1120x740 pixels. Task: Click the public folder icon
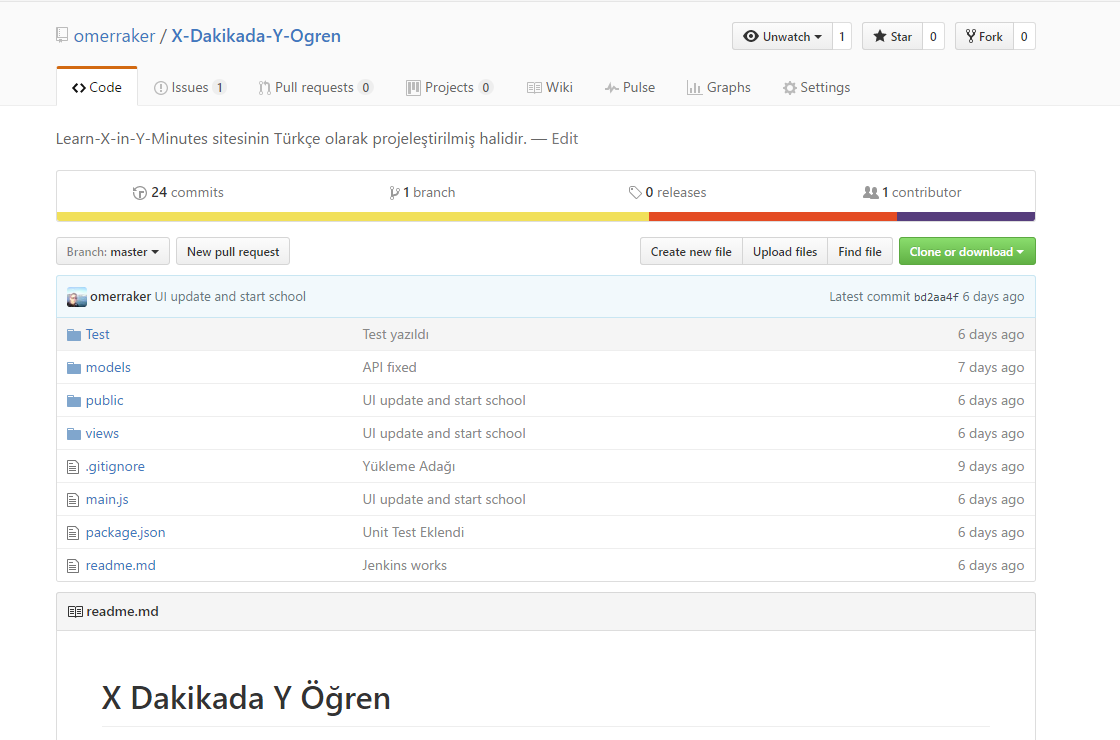(74, 401)
